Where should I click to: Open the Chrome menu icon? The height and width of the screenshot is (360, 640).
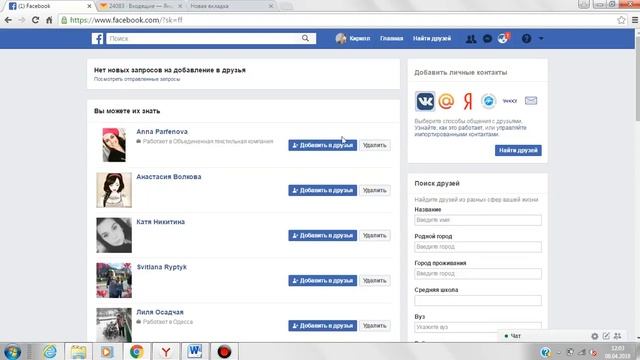(635, 20)
